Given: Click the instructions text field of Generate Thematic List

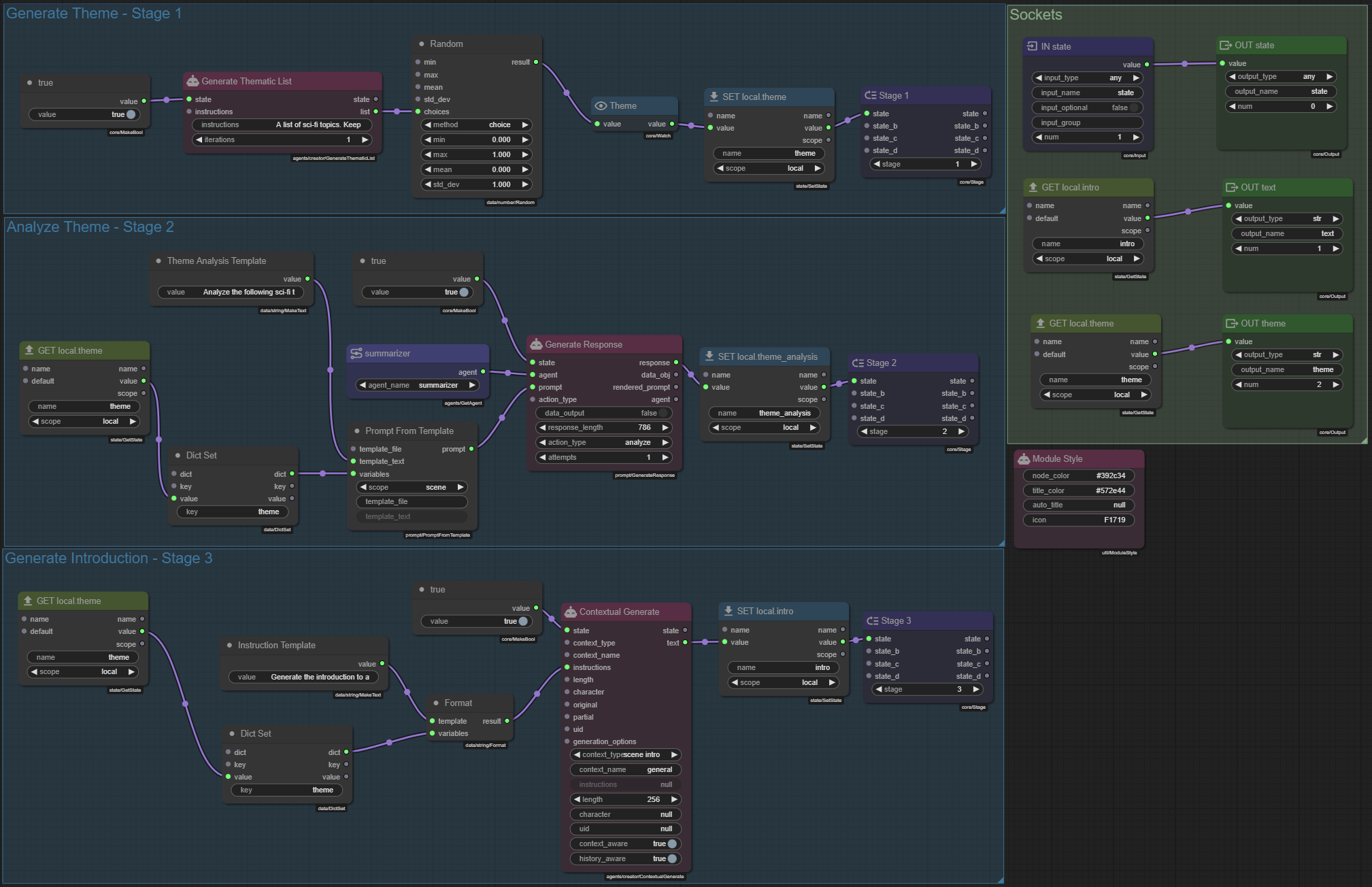Looking at the screenshot, I should [x=282, y=124].
